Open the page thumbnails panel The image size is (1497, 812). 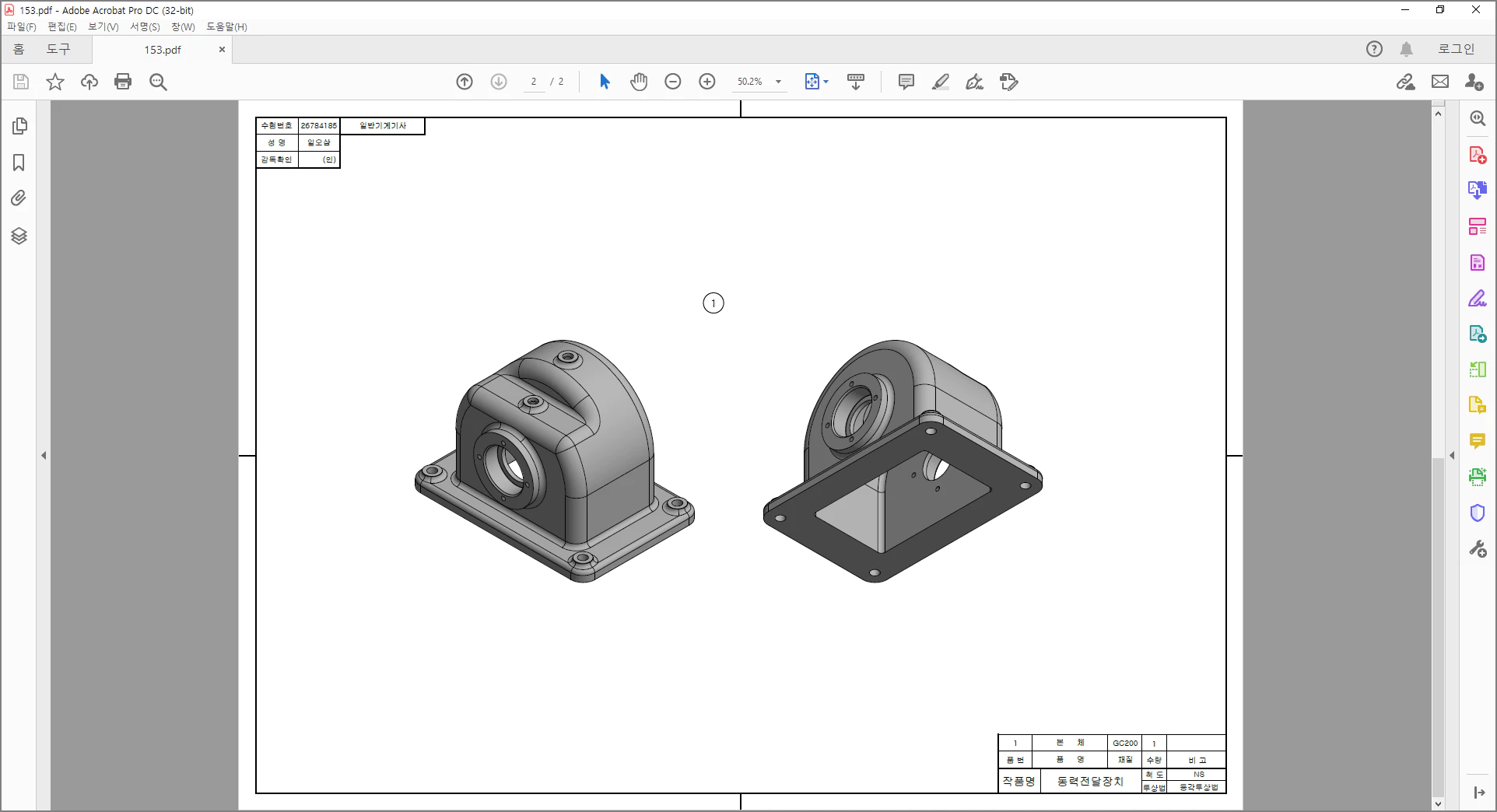(19, 125)
